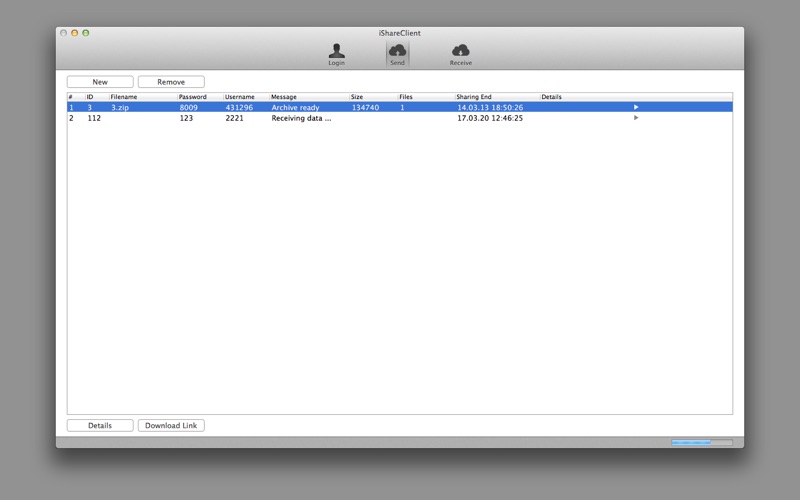Viewport: 800px width, 500px height.
Task: Click the New button
Action: click(100, 82)
